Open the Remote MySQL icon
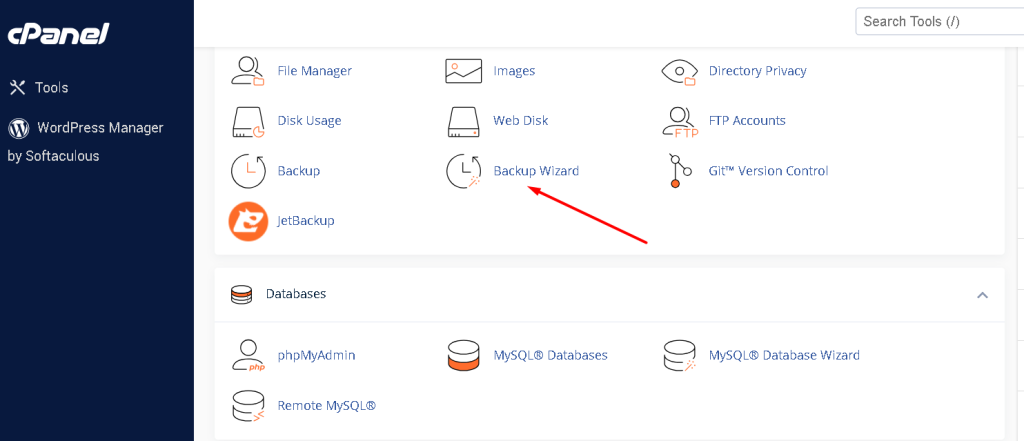The height and width of the screenshot is (441, 1024). pos(248,406)
